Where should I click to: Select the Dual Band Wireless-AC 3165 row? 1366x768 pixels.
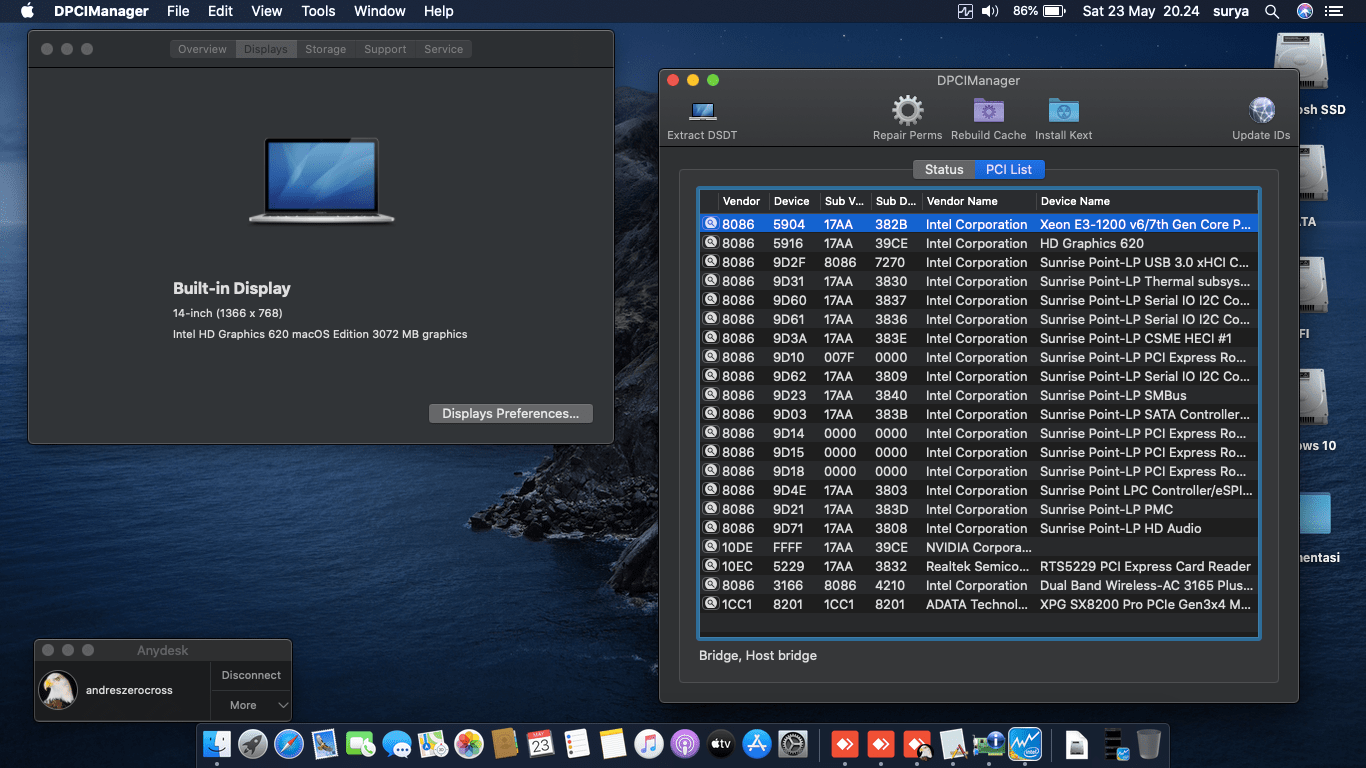[978, 585]
